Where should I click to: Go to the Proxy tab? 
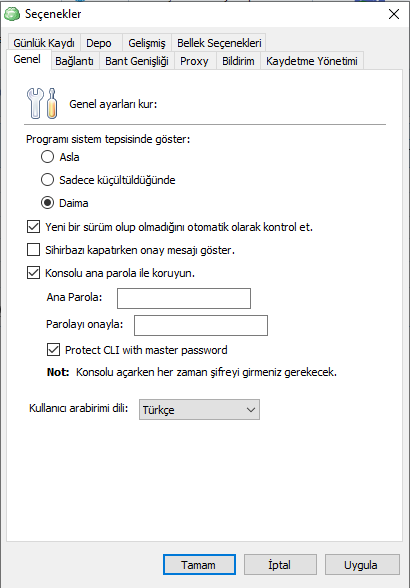pos(194,61)
